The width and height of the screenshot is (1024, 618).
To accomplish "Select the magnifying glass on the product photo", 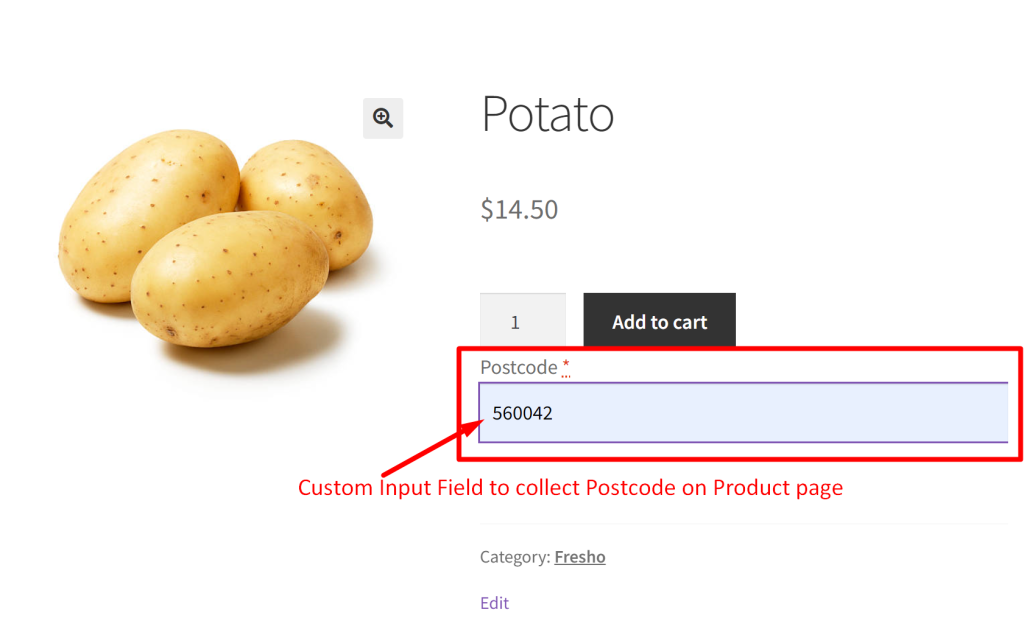I will click(x=382, y=118).
